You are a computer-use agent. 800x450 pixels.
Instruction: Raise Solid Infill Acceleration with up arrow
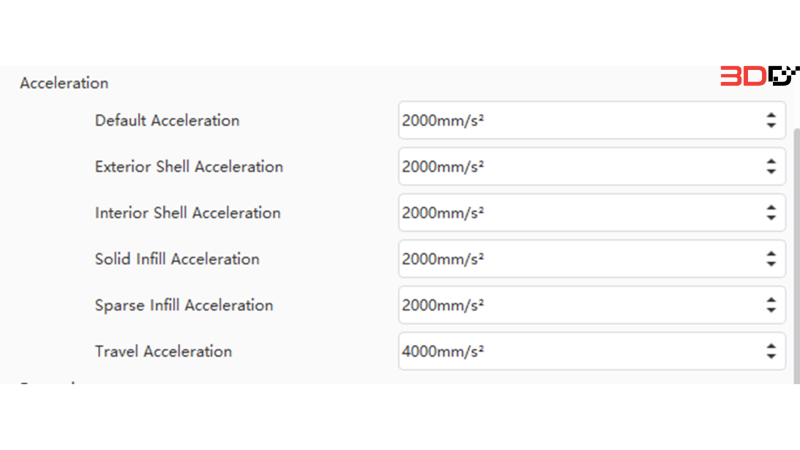click(x=771, y=254)
